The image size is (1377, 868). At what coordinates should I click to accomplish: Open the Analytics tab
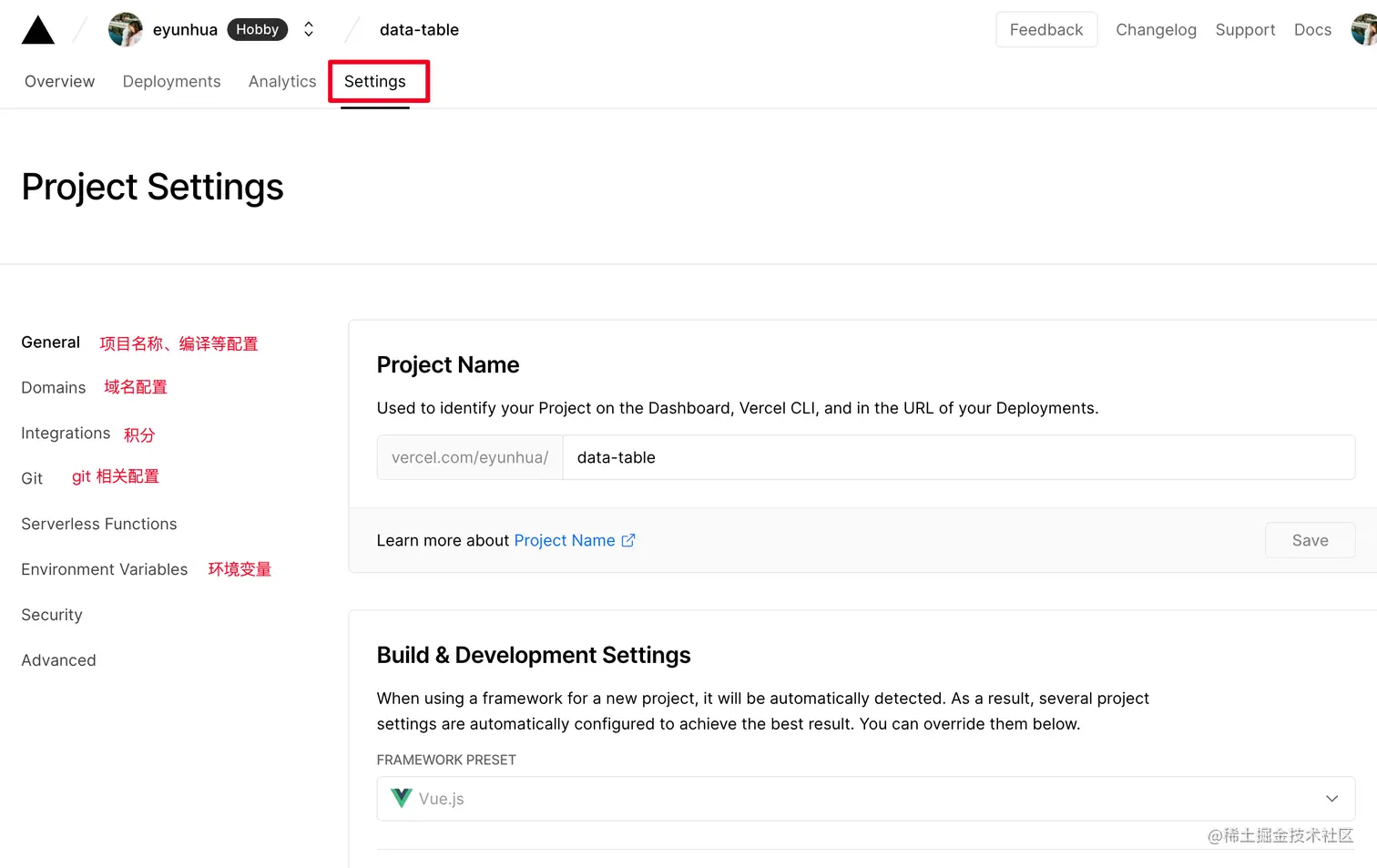(282, 81)
